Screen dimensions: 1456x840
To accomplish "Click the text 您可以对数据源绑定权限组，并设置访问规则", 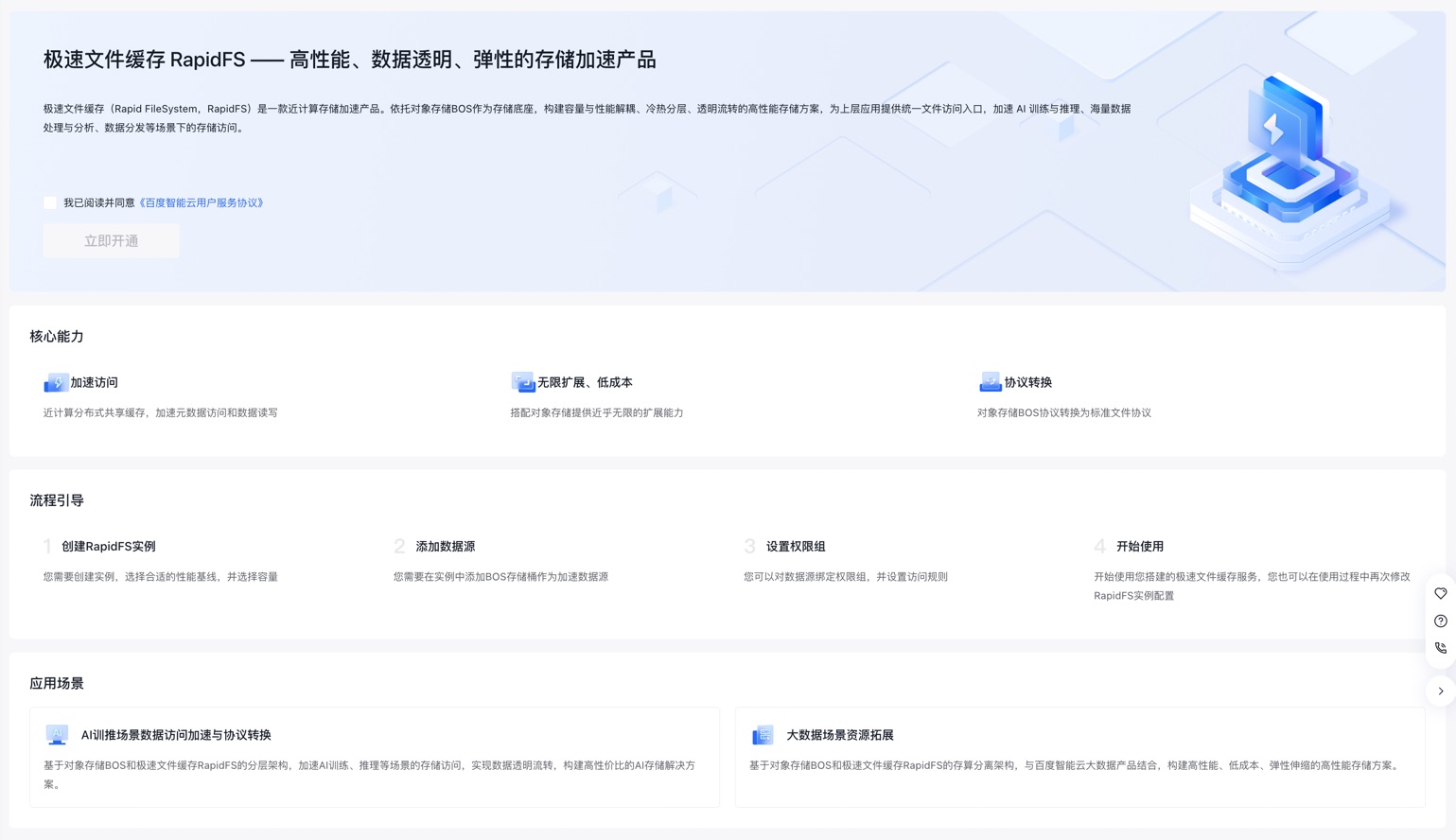I will tap(846, 577).
